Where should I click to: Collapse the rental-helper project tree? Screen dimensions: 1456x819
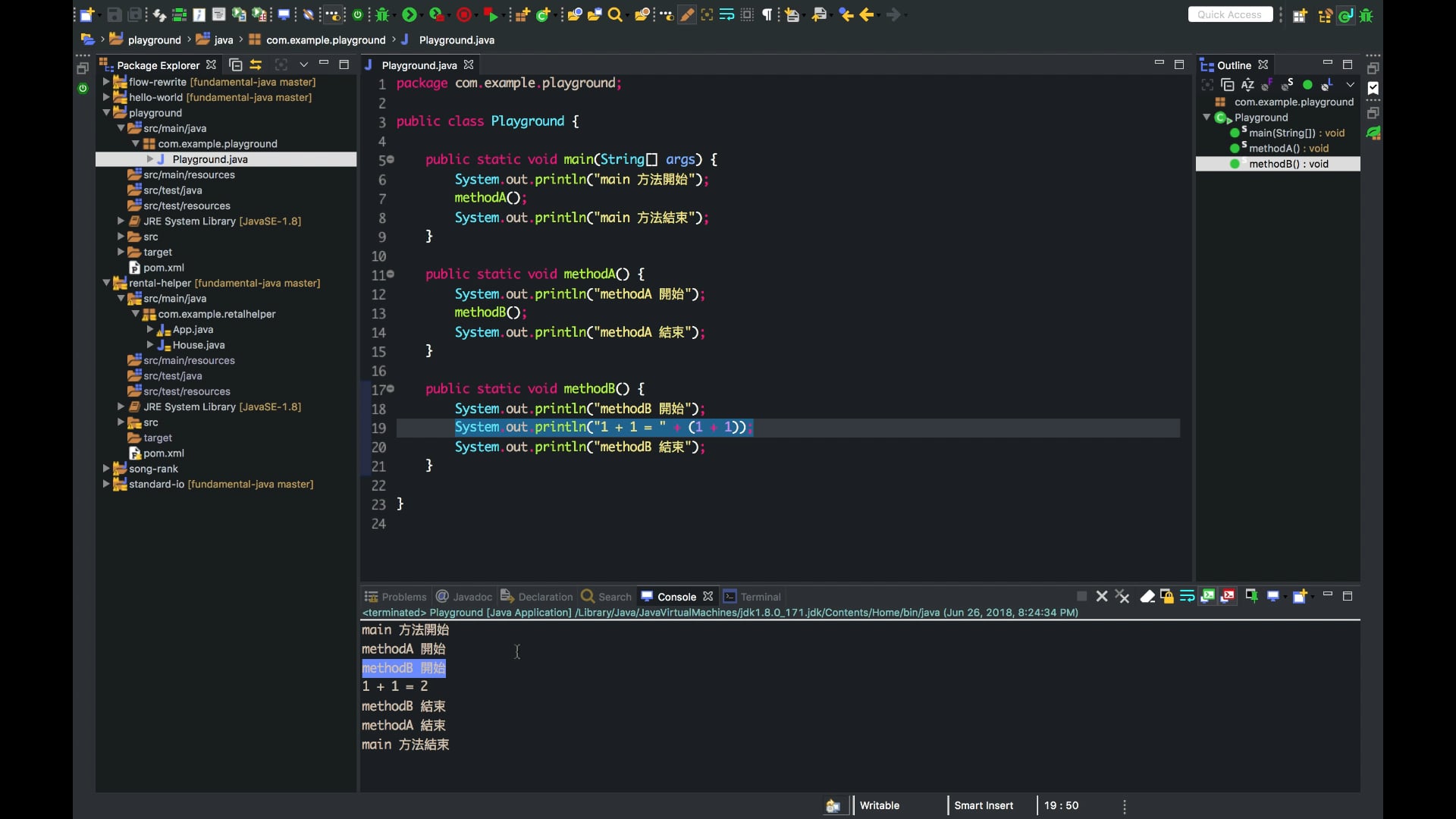click(x=106, y=283)
